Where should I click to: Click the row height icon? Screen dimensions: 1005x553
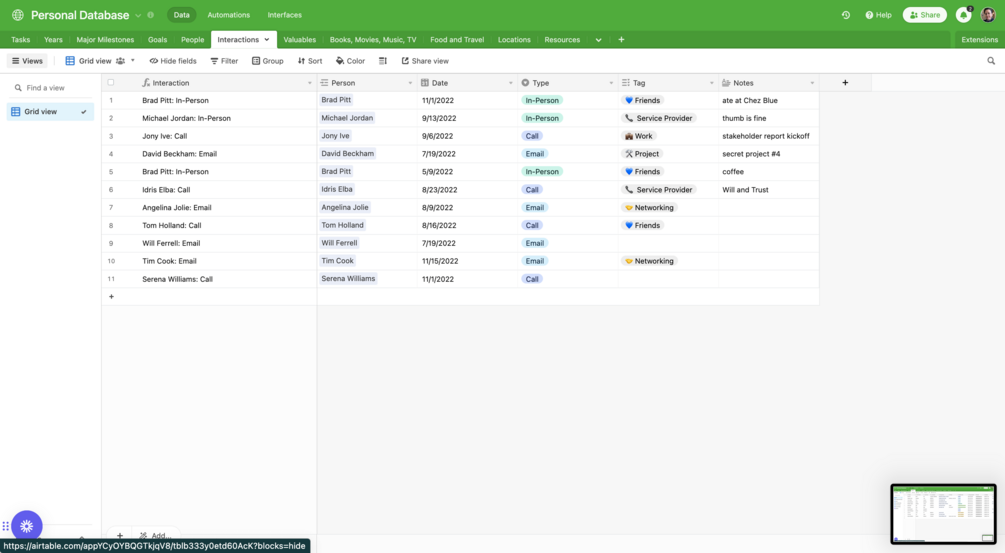[383, 61]
